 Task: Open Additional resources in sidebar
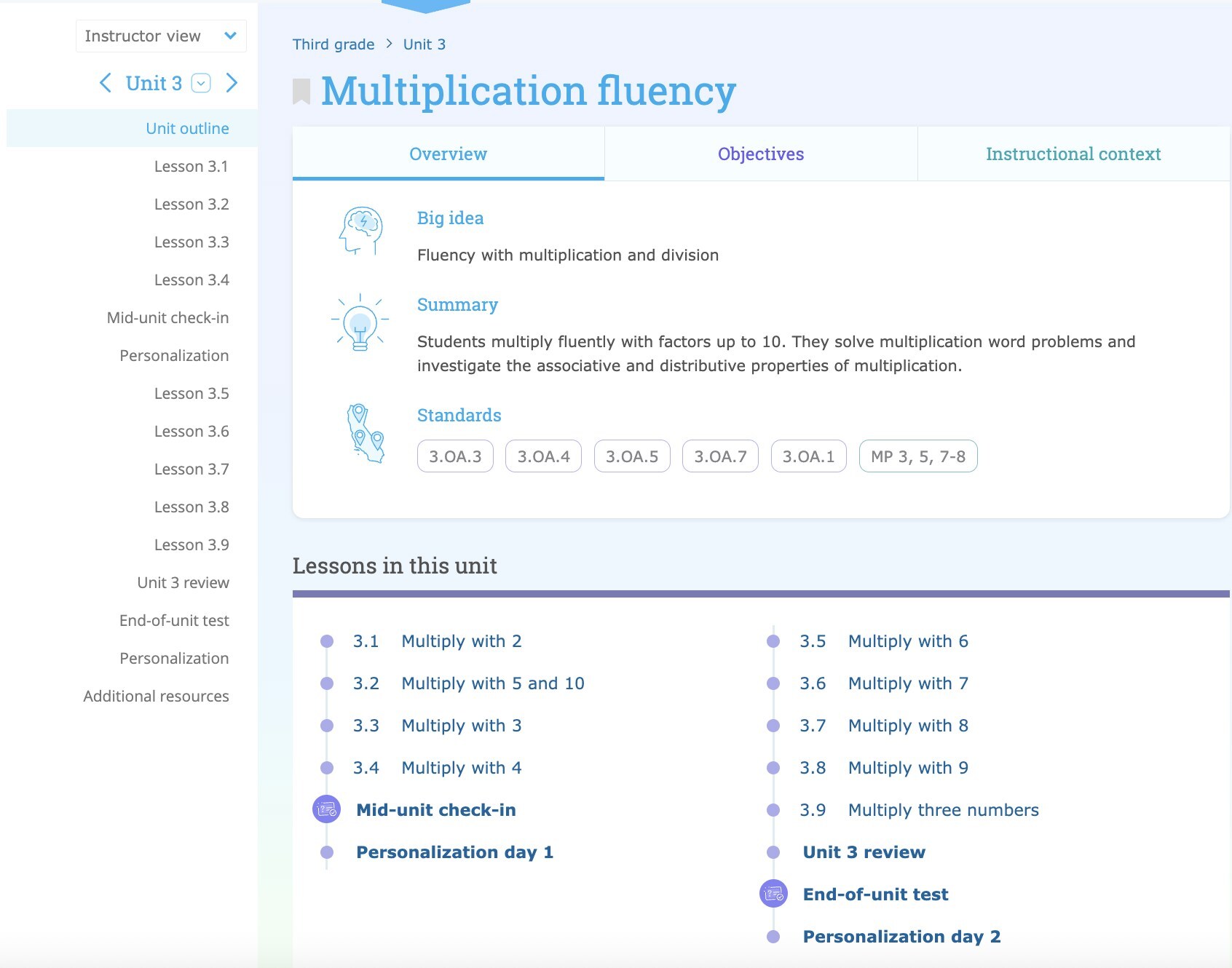click(x=156, y=697)
